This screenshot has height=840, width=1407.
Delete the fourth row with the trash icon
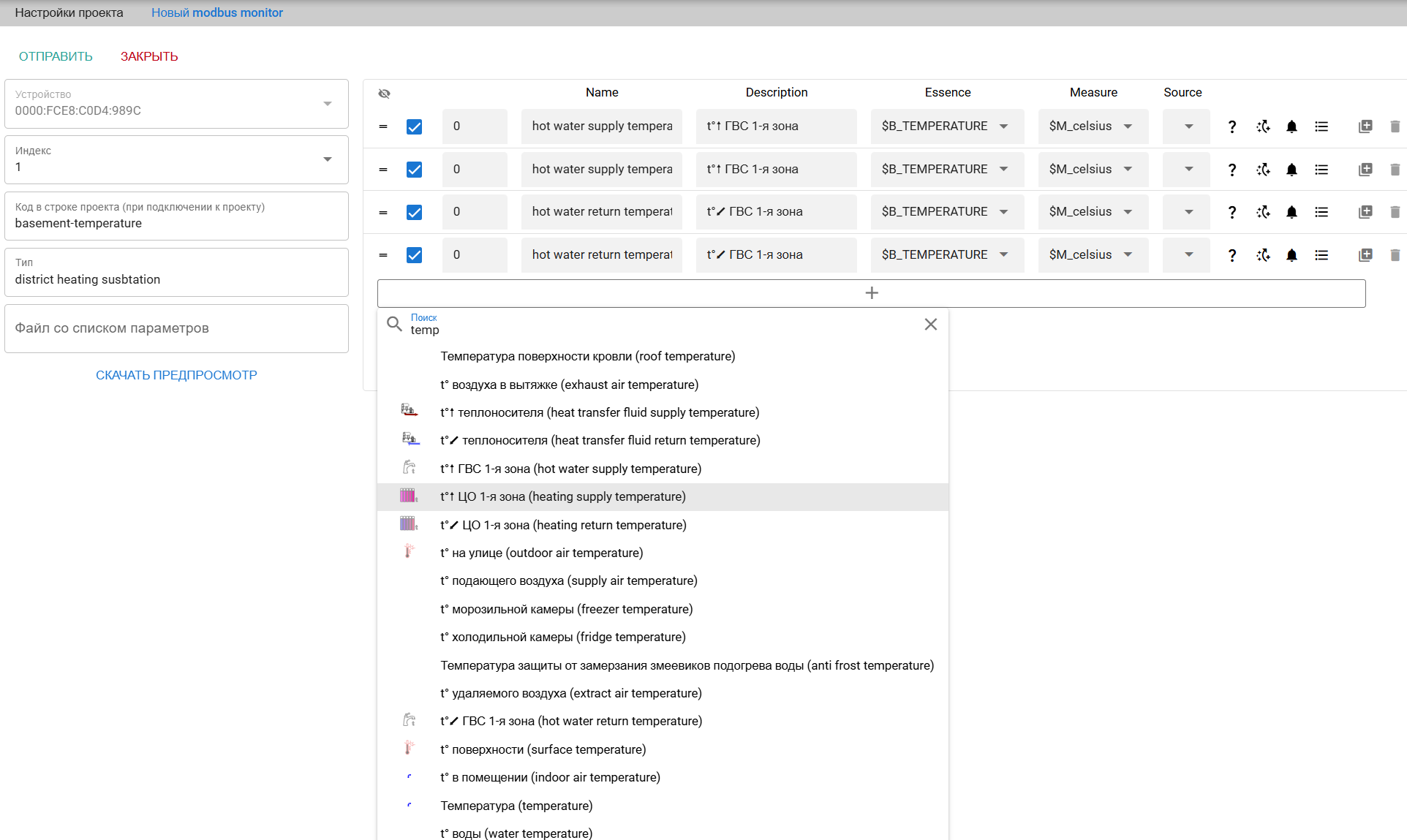[x=1395, y=255]
